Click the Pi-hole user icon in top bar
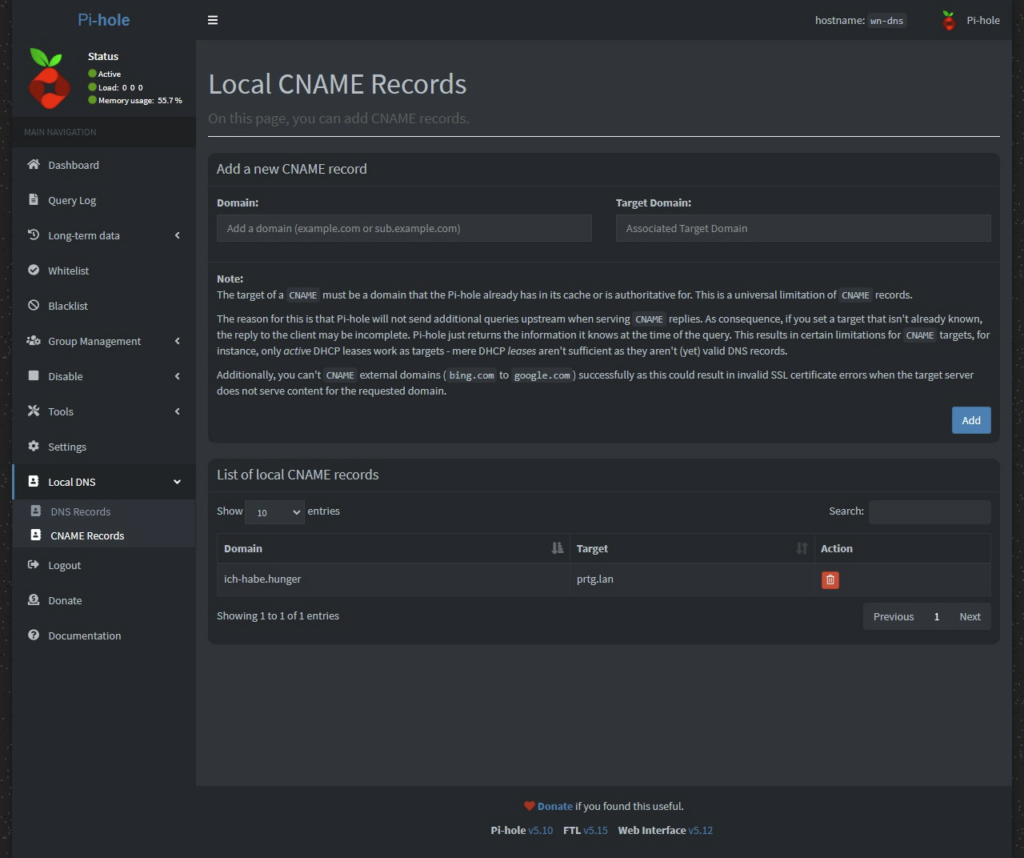Screen dimensions: 1024x858 [x=949, y=20]
